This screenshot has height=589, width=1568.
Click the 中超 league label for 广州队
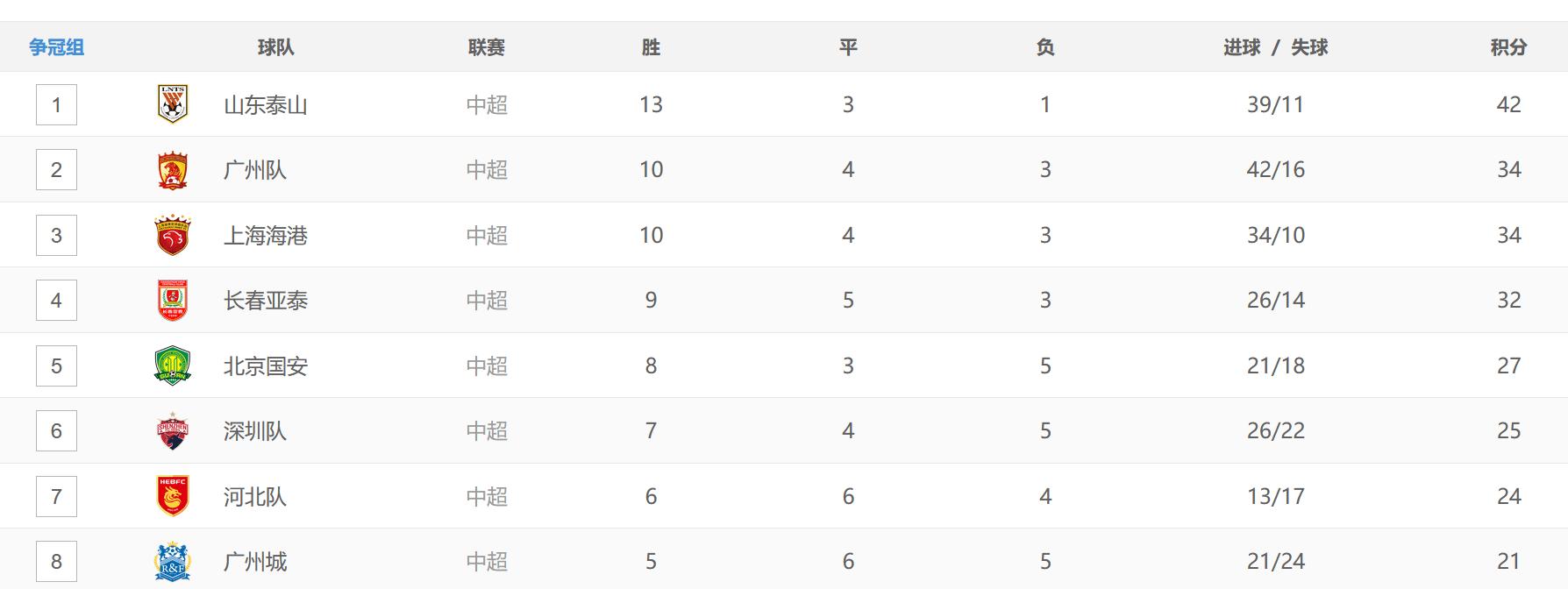click(487, 170)
